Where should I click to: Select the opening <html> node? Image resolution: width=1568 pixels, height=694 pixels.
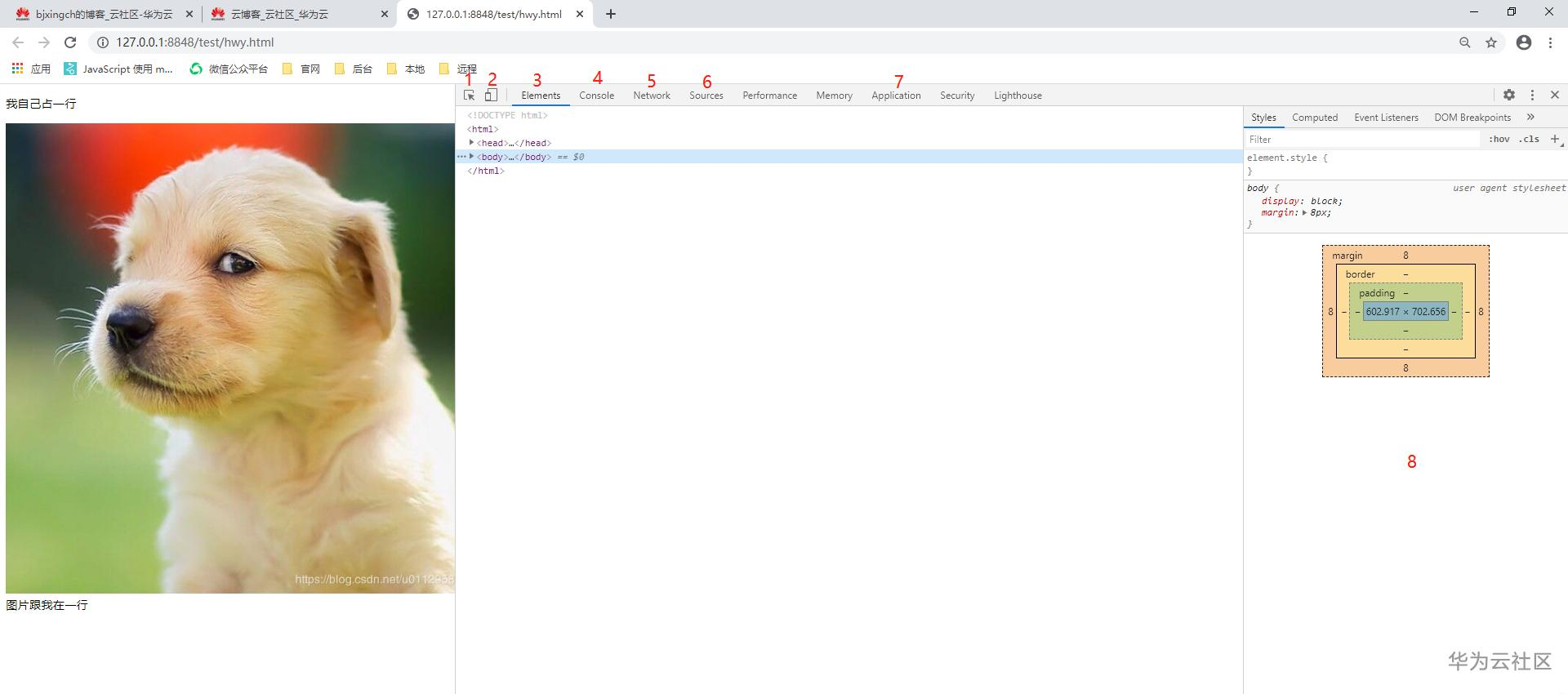pos(483,129)
